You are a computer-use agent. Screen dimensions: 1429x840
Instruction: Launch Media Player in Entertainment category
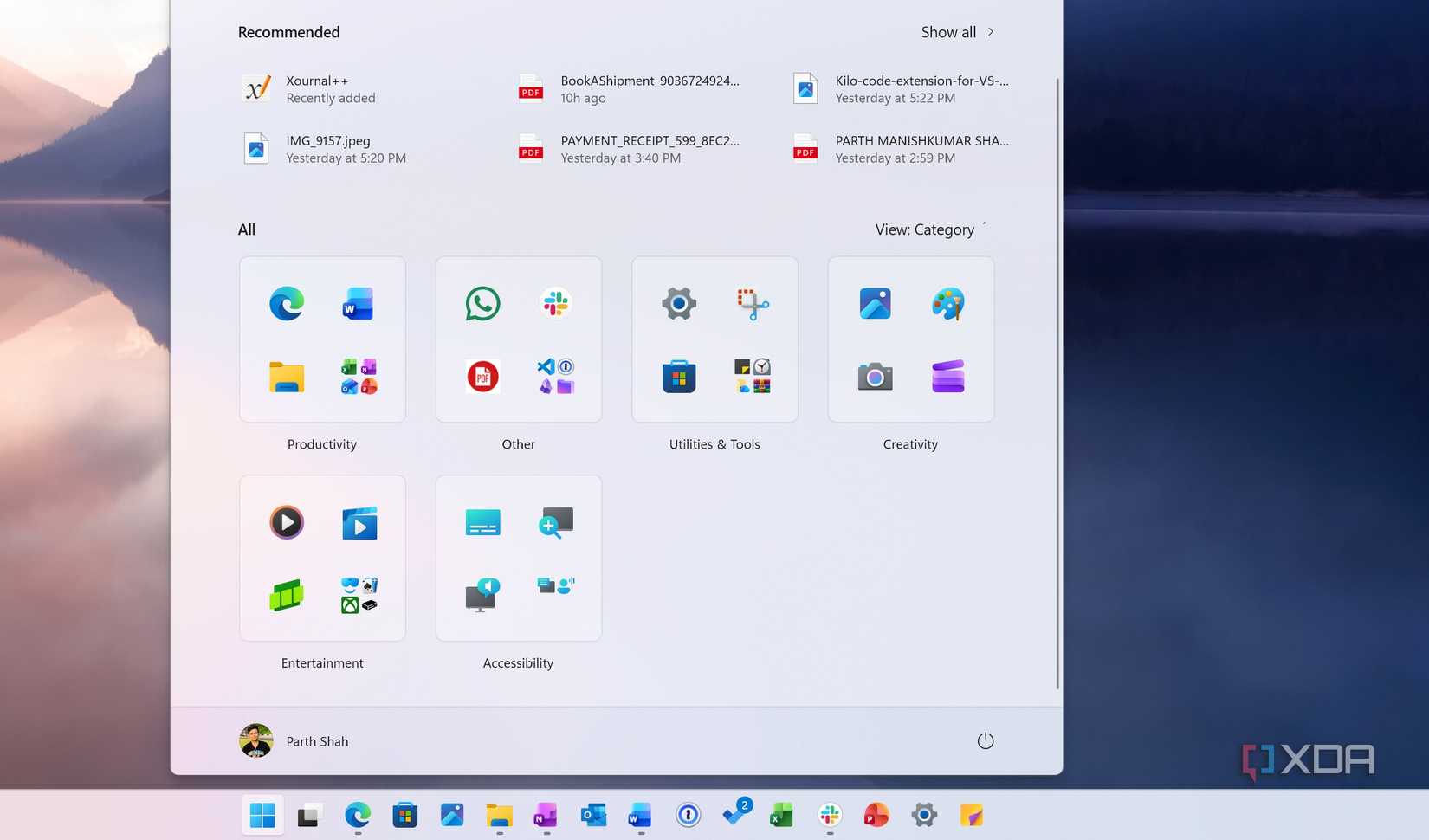pos(287,522)
